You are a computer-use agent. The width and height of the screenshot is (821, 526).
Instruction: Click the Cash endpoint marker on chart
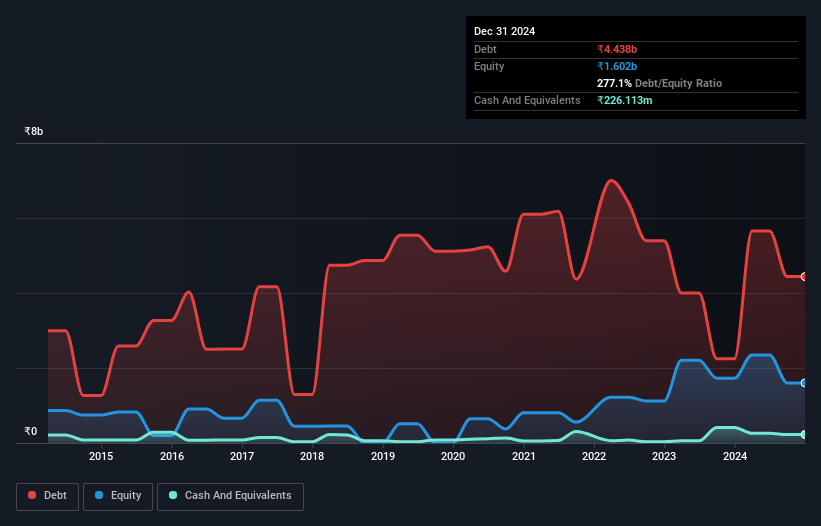[804, 434]
